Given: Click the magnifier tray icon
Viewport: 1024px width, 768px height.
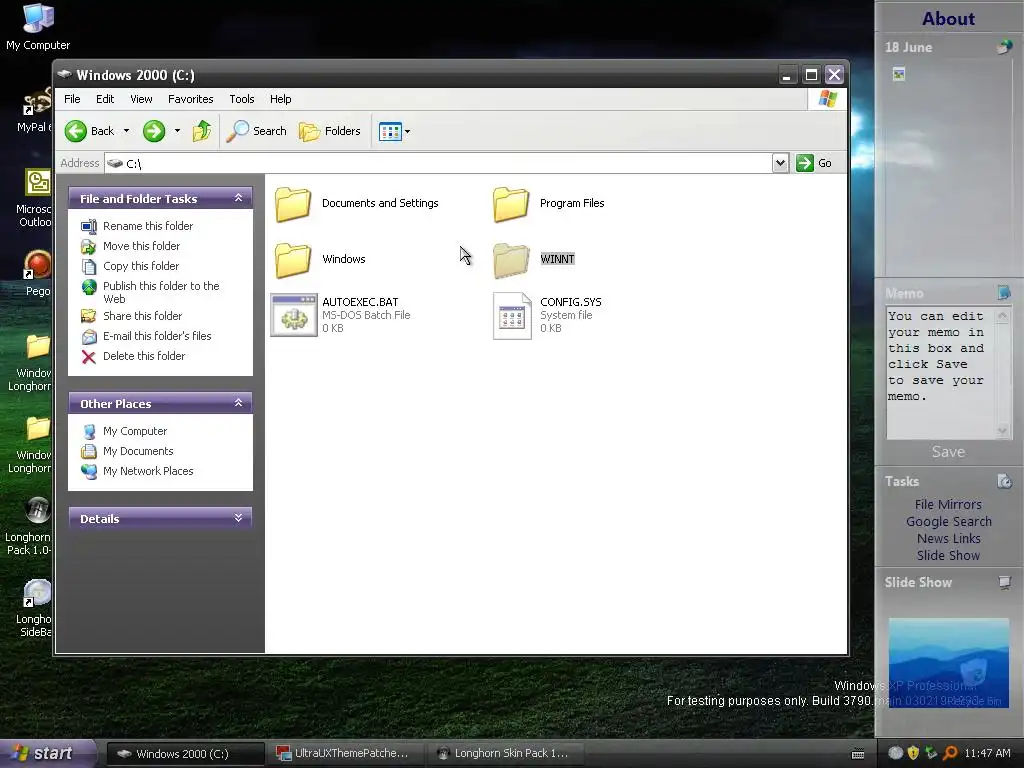Looking at the screenshot, I should 951,753.
